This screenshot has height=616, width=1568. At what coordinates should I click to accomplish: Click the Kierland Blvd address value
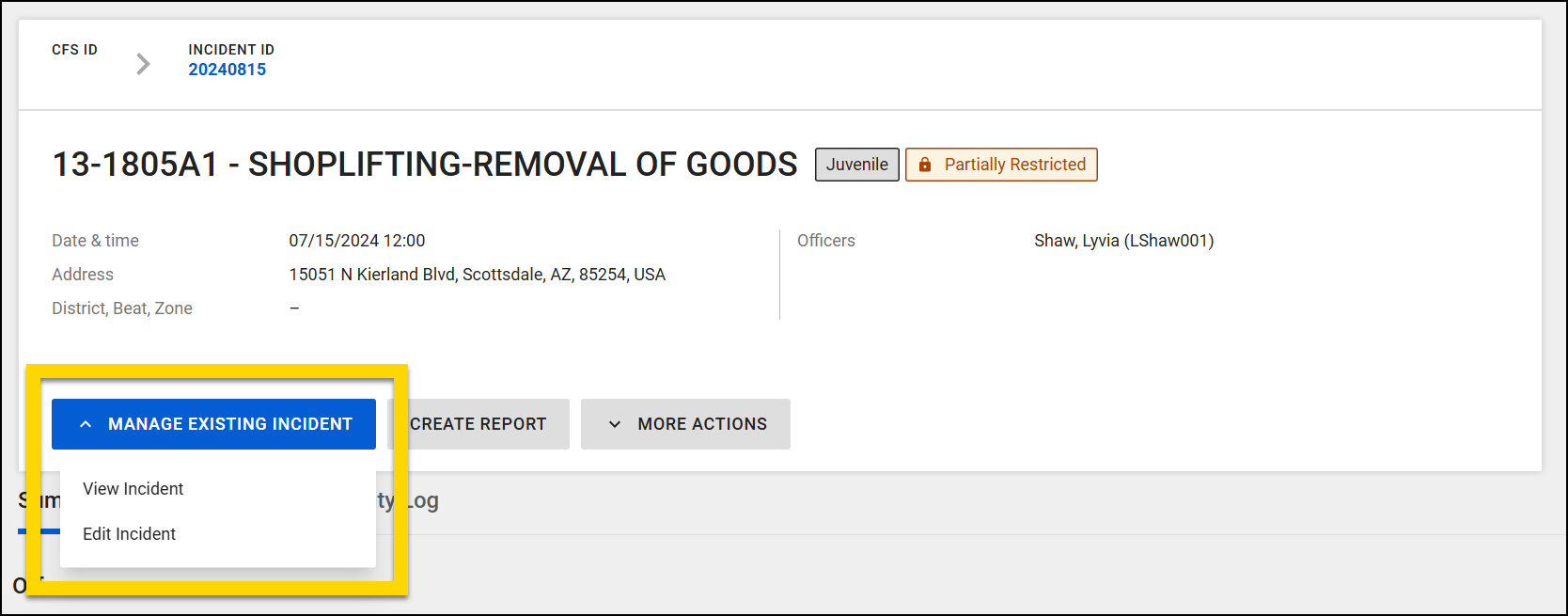pos(477,275)
